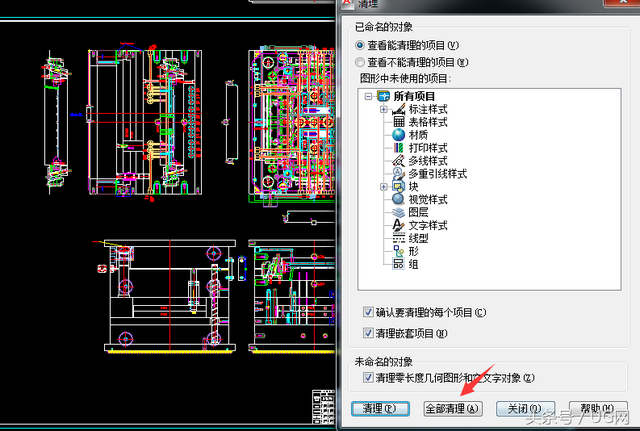Click the 块 block icon

(398, 187)
